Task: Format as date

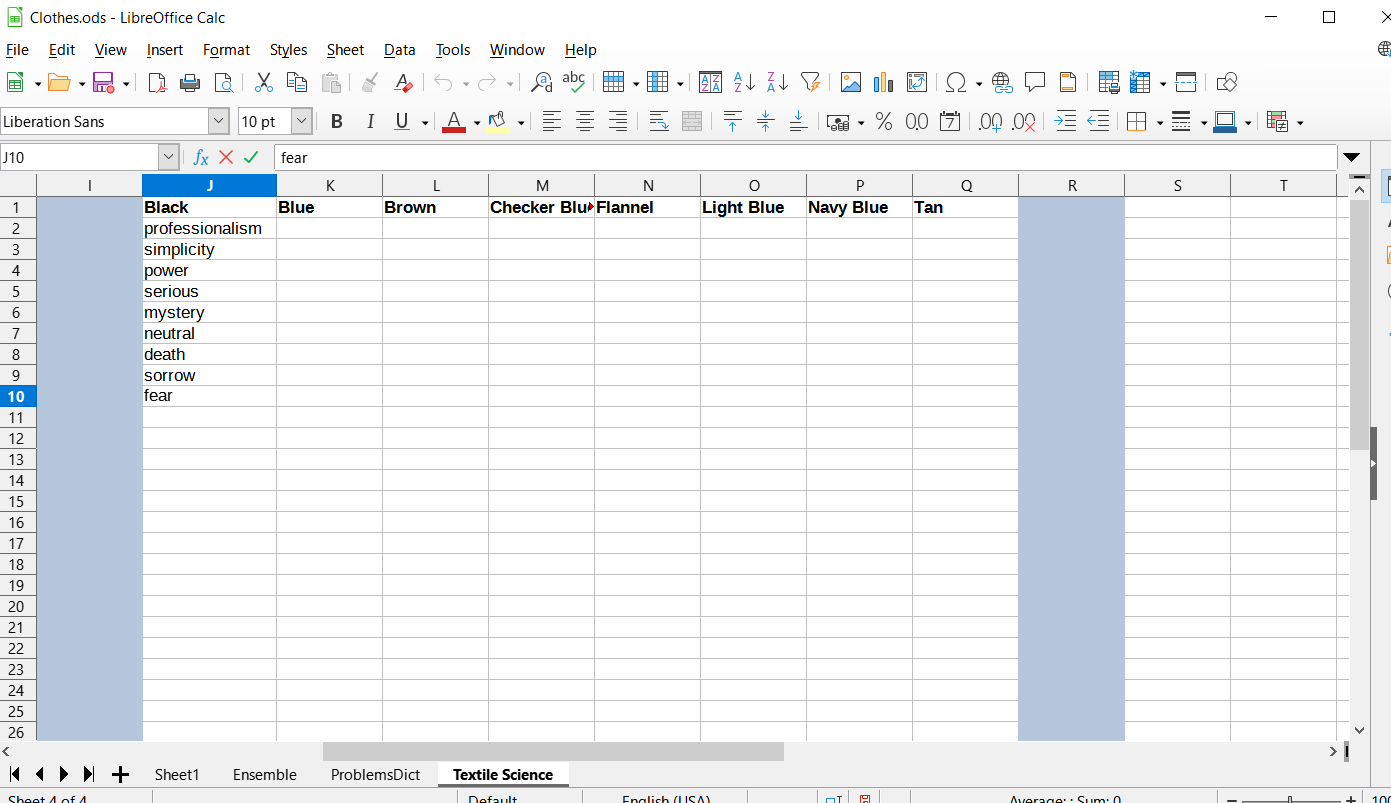Action: 950,122
